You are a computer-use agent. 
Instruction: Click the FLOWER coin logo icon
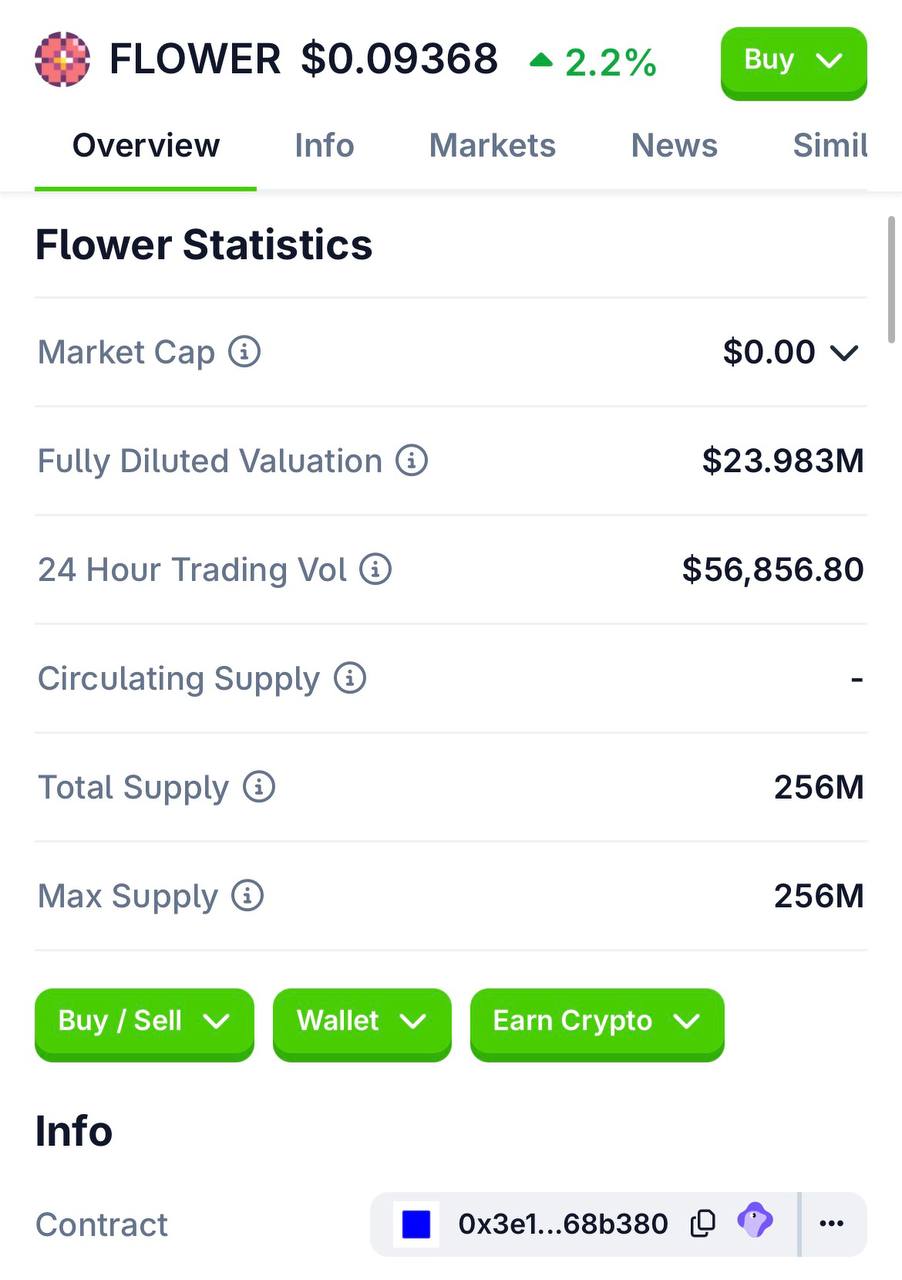click(x=62, y=59)
